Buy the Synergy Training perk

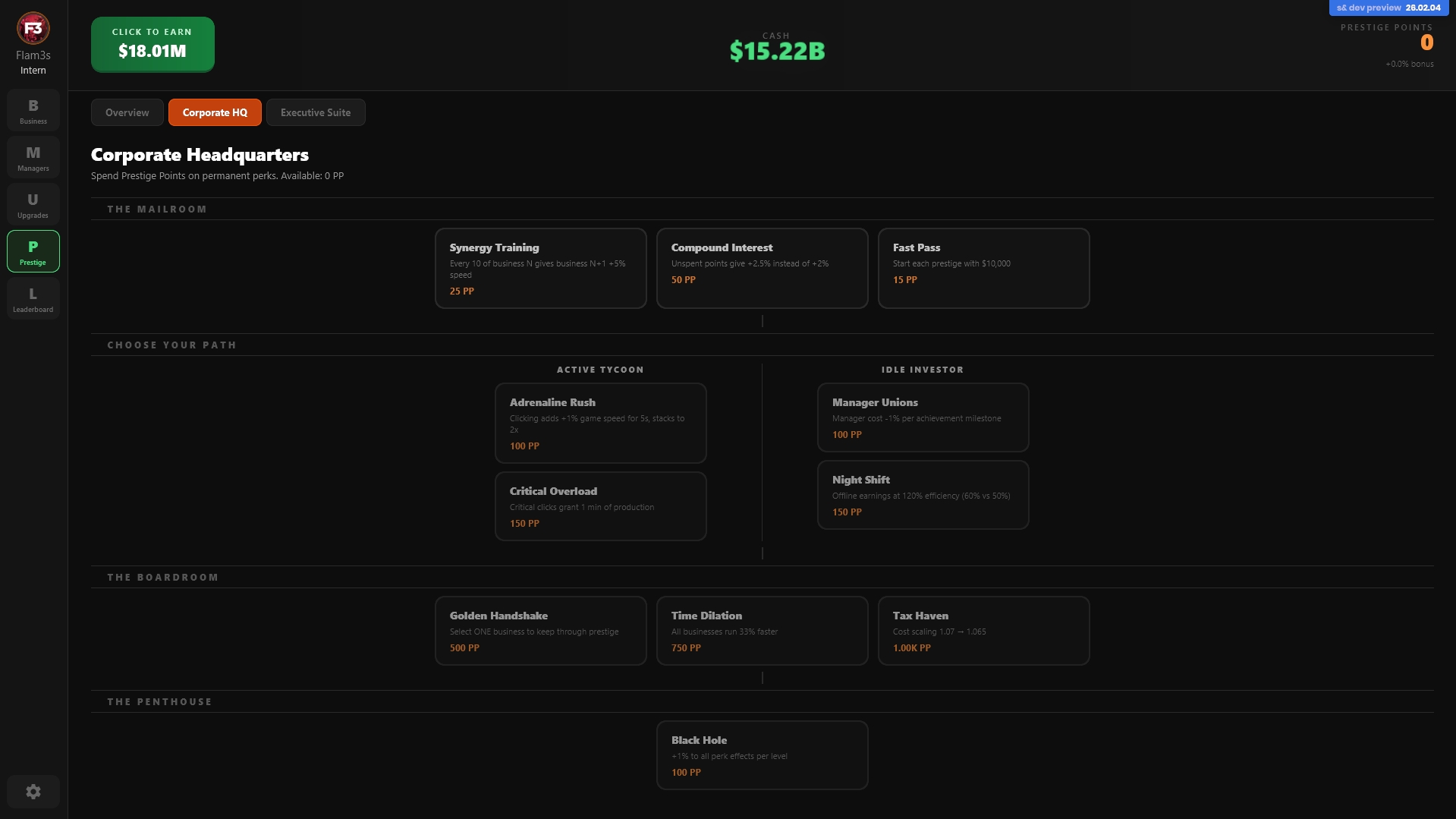coord(540,269)
